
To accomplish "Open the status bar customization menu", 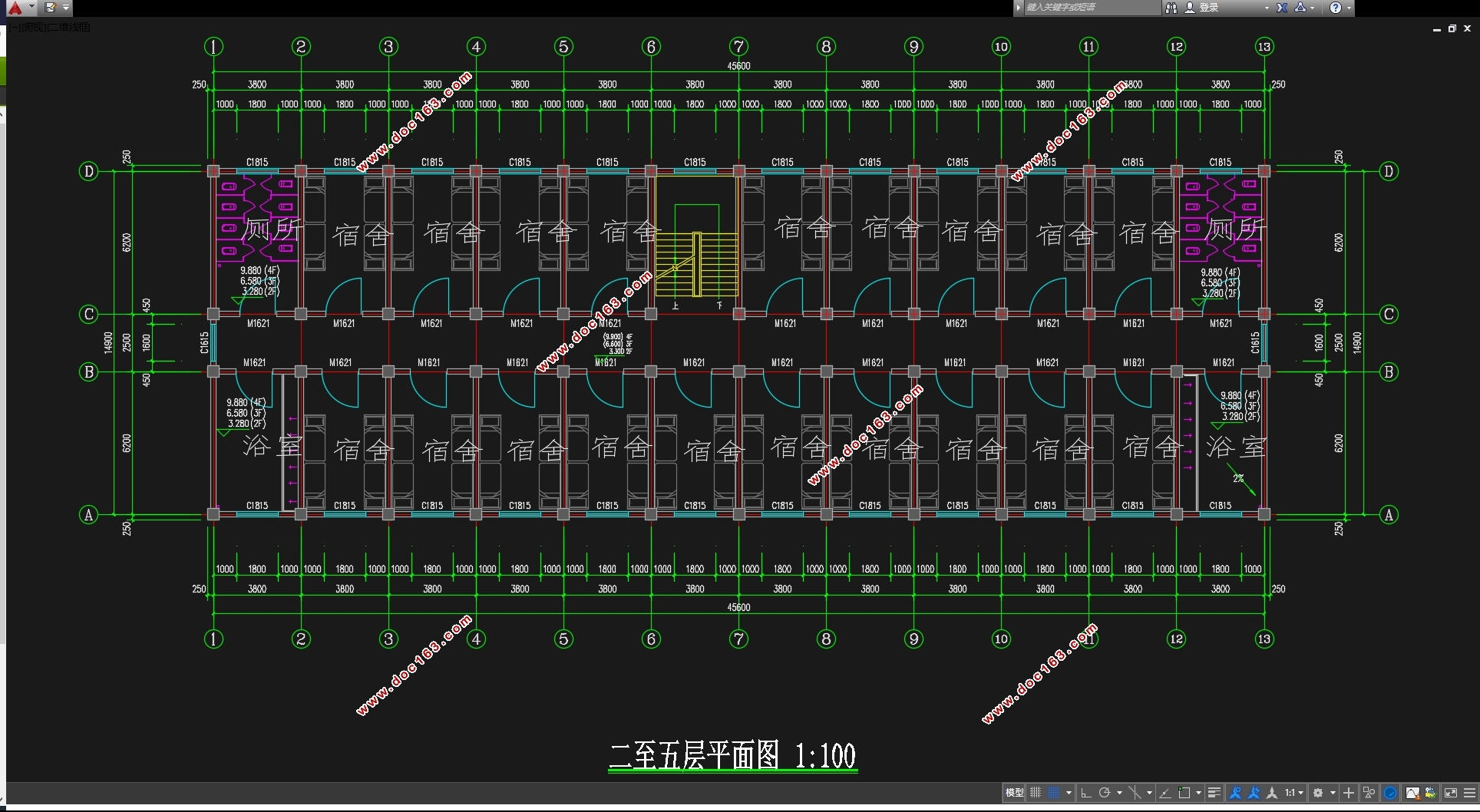I will pos(1470,793).
